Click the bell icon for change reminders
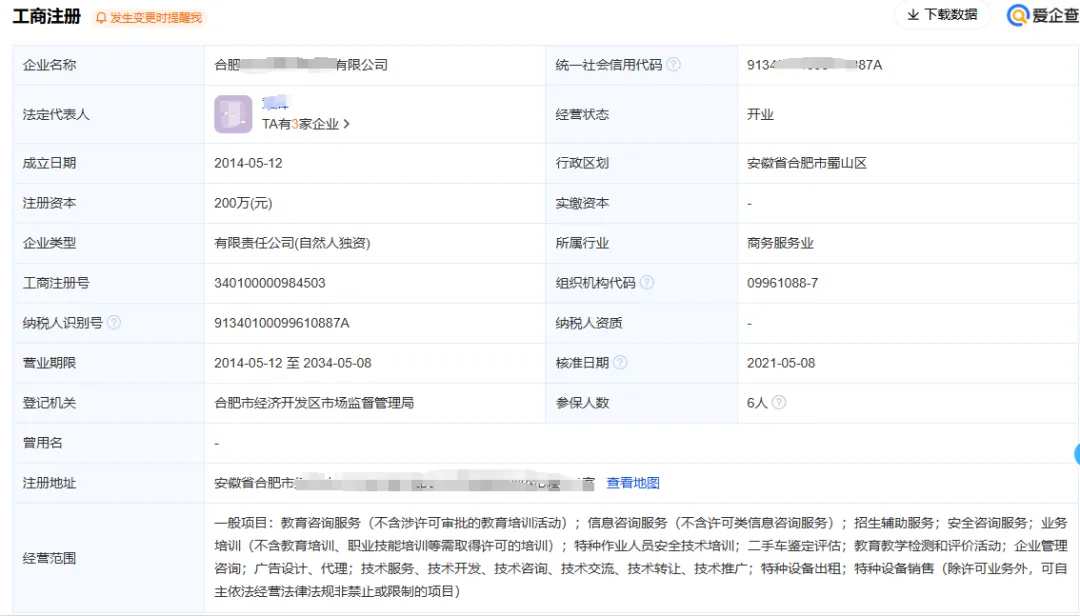 (101, 18)
